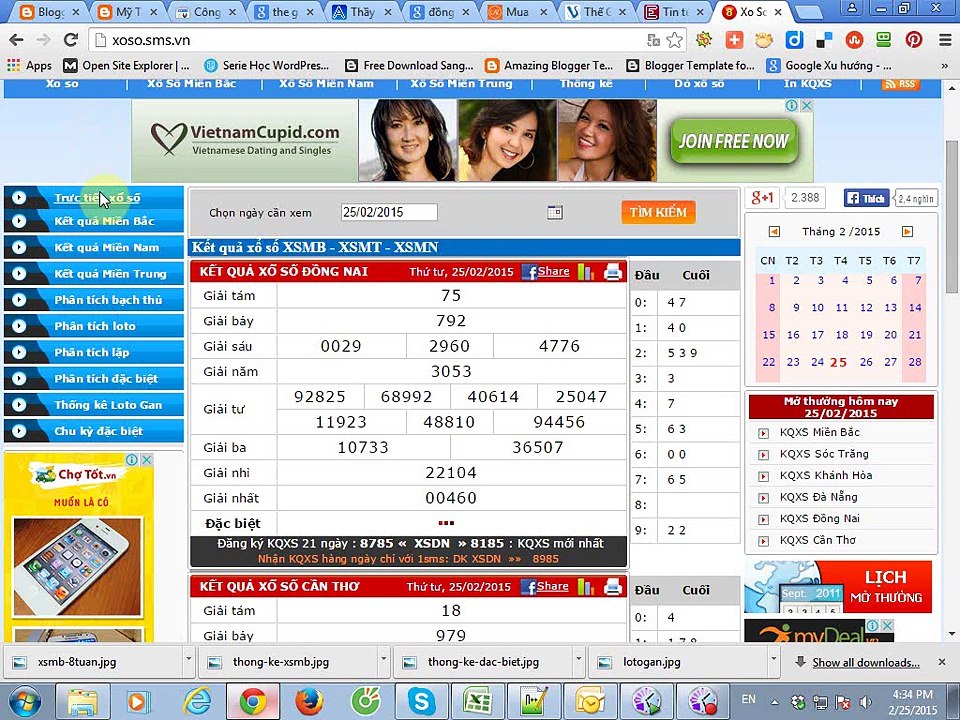Close the downloads bar
The height and width of the screenshot is (720, 960).
[942, 662]
